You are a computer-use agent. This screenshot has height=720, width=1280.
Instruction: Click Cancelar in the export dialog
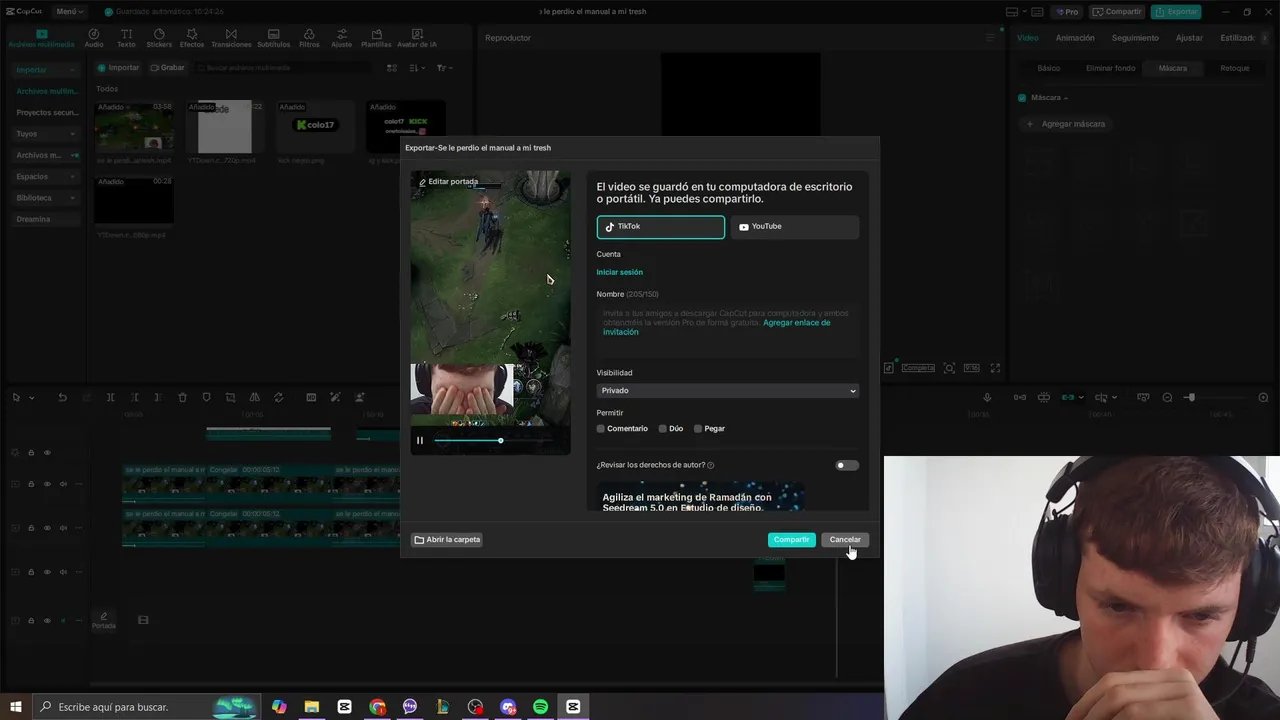tap(845, 540)
